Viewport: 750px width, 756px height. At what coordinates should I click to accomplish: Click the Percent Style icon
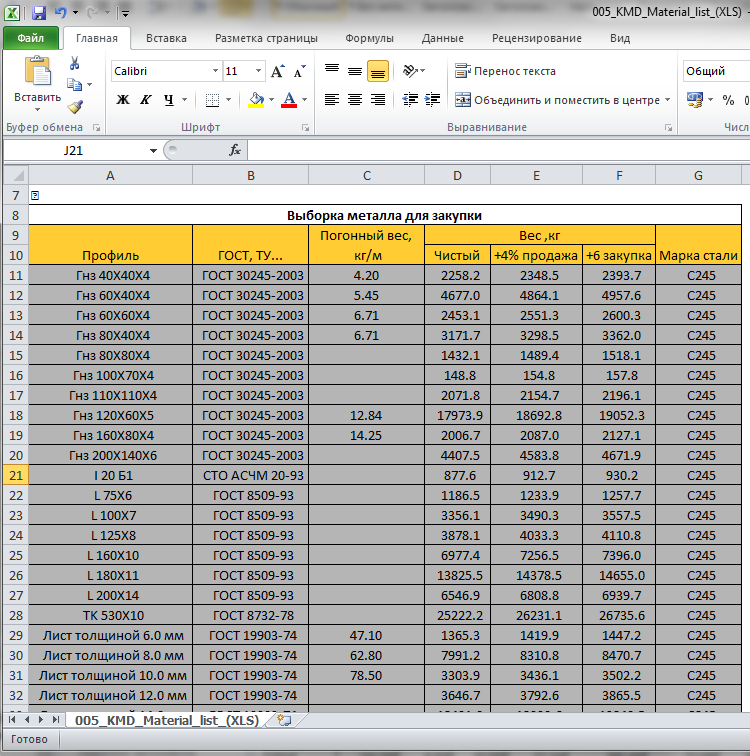728,100
